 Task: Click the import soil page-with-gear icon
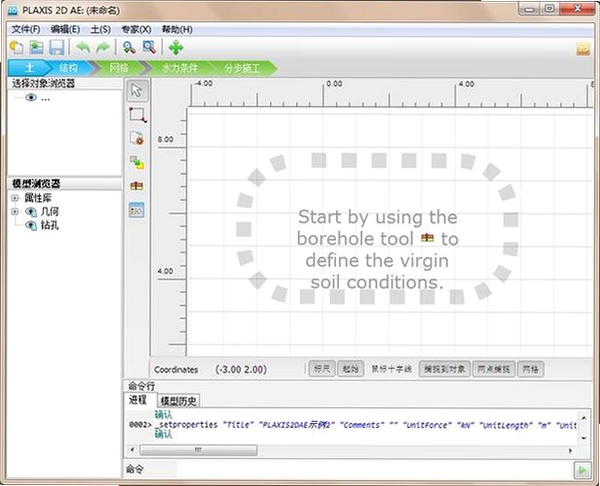pyautogui.click(x=137, y=138)
